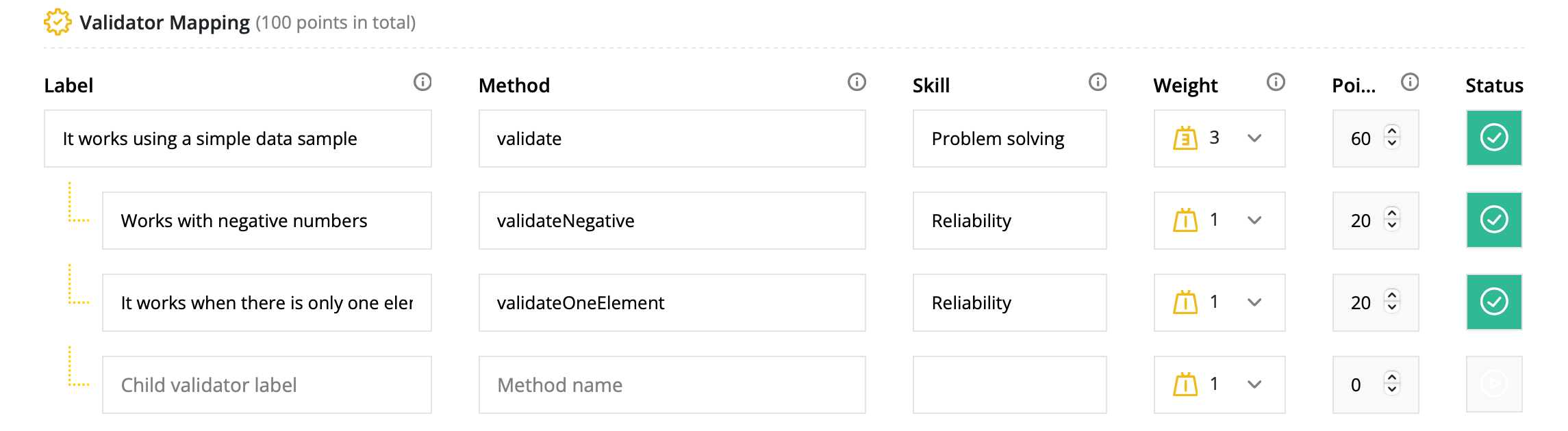This screenshot has height=431, width=1568.
Task: Expand weight dropdown in empty child row
Action: 1254,384
